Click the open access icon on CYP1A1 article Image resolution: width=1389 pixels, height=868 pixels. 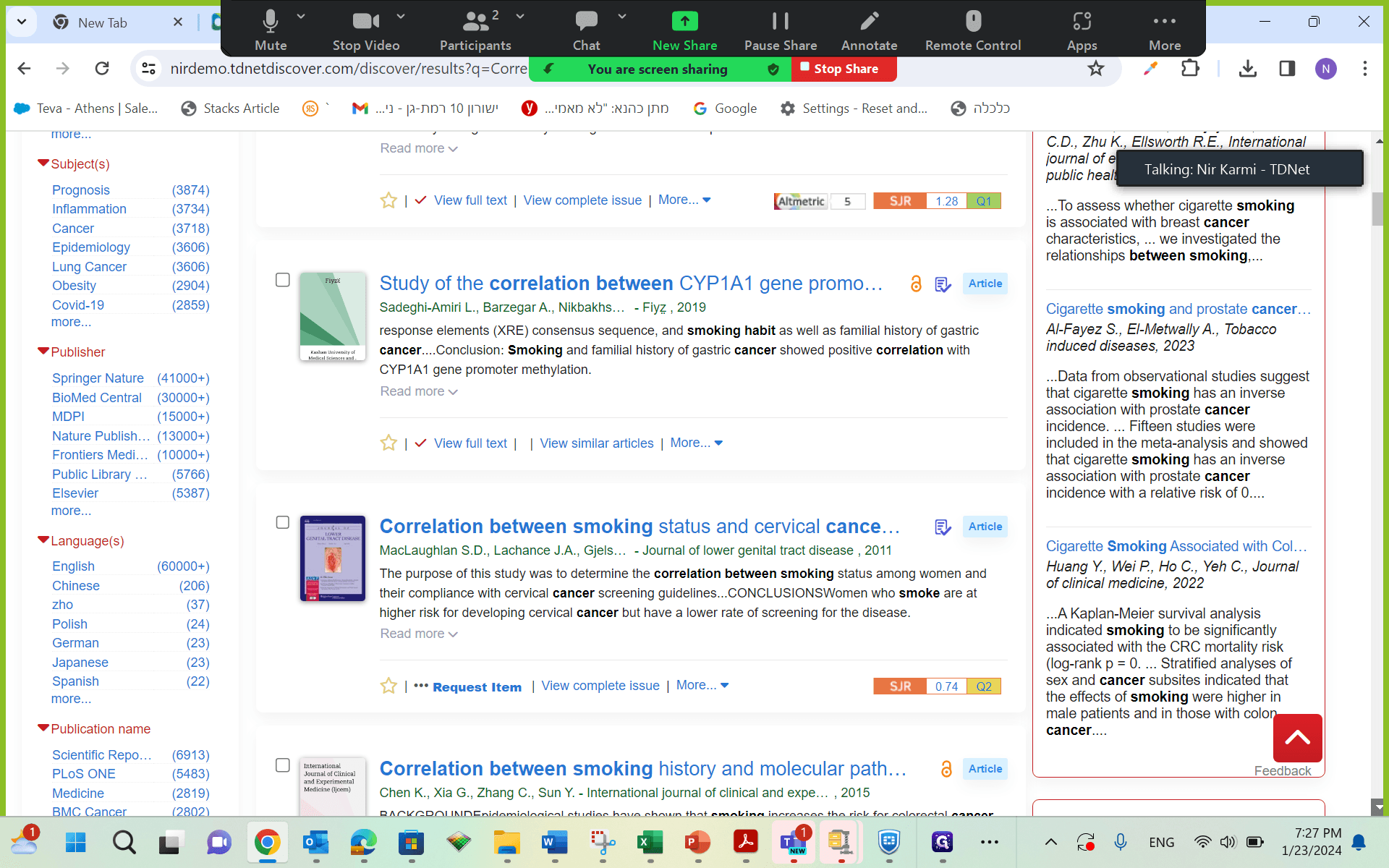point(916,284)
